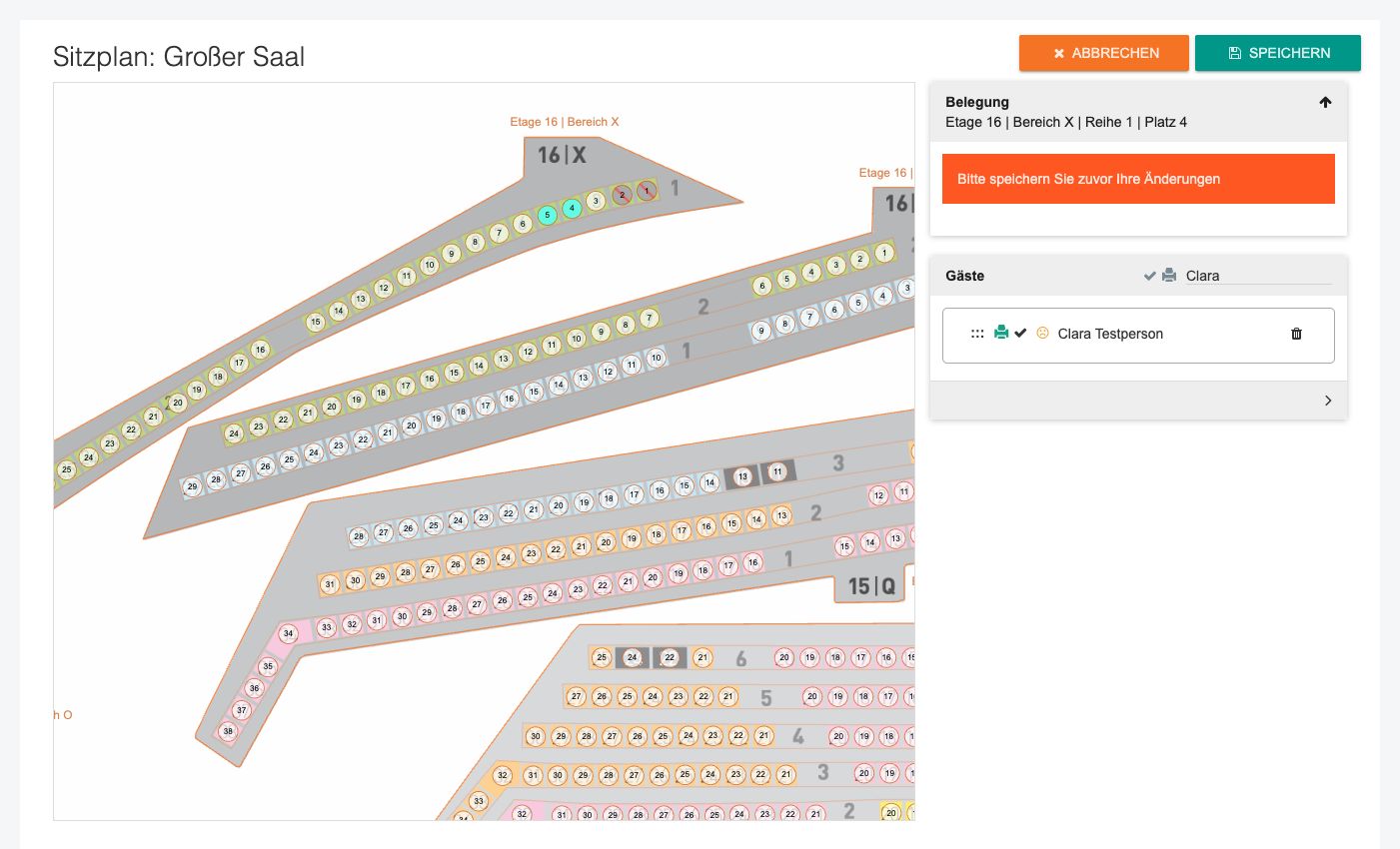Click the 16|X area heading on the plan
The width and height of the screenshot is (1400, 849).
(563, 155)
